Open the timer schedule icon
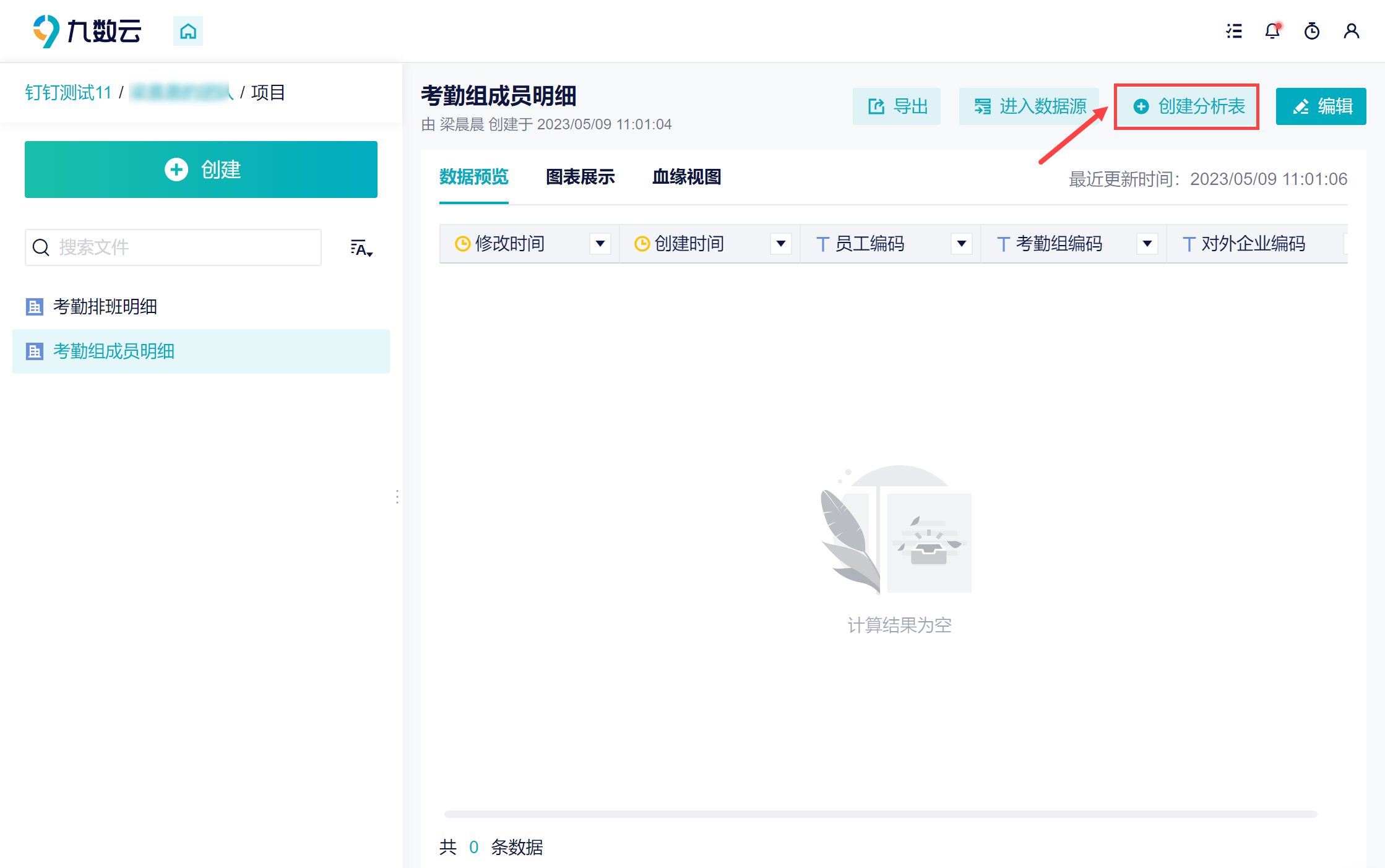The height and width of the screenshot is (868, 1385). coord(1312,31)
